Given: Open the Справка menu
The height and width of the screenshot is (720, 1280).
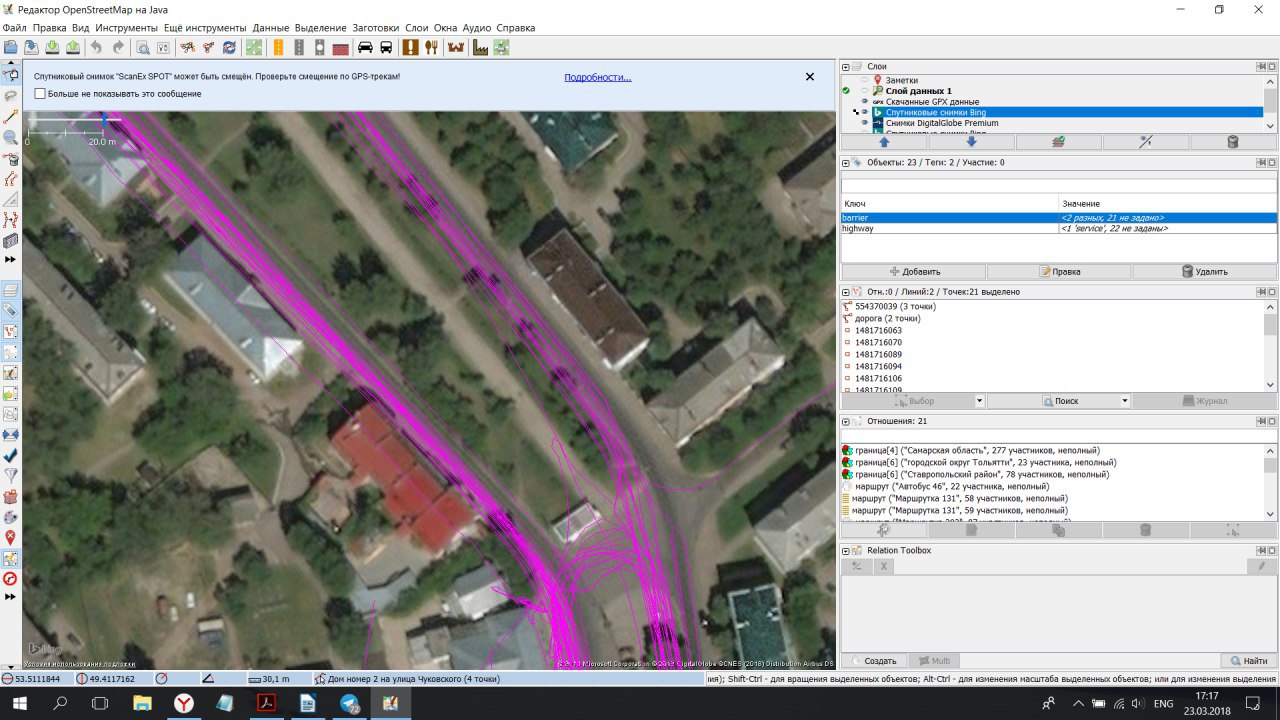Looking at the screenshot, I should click(516, 28).
